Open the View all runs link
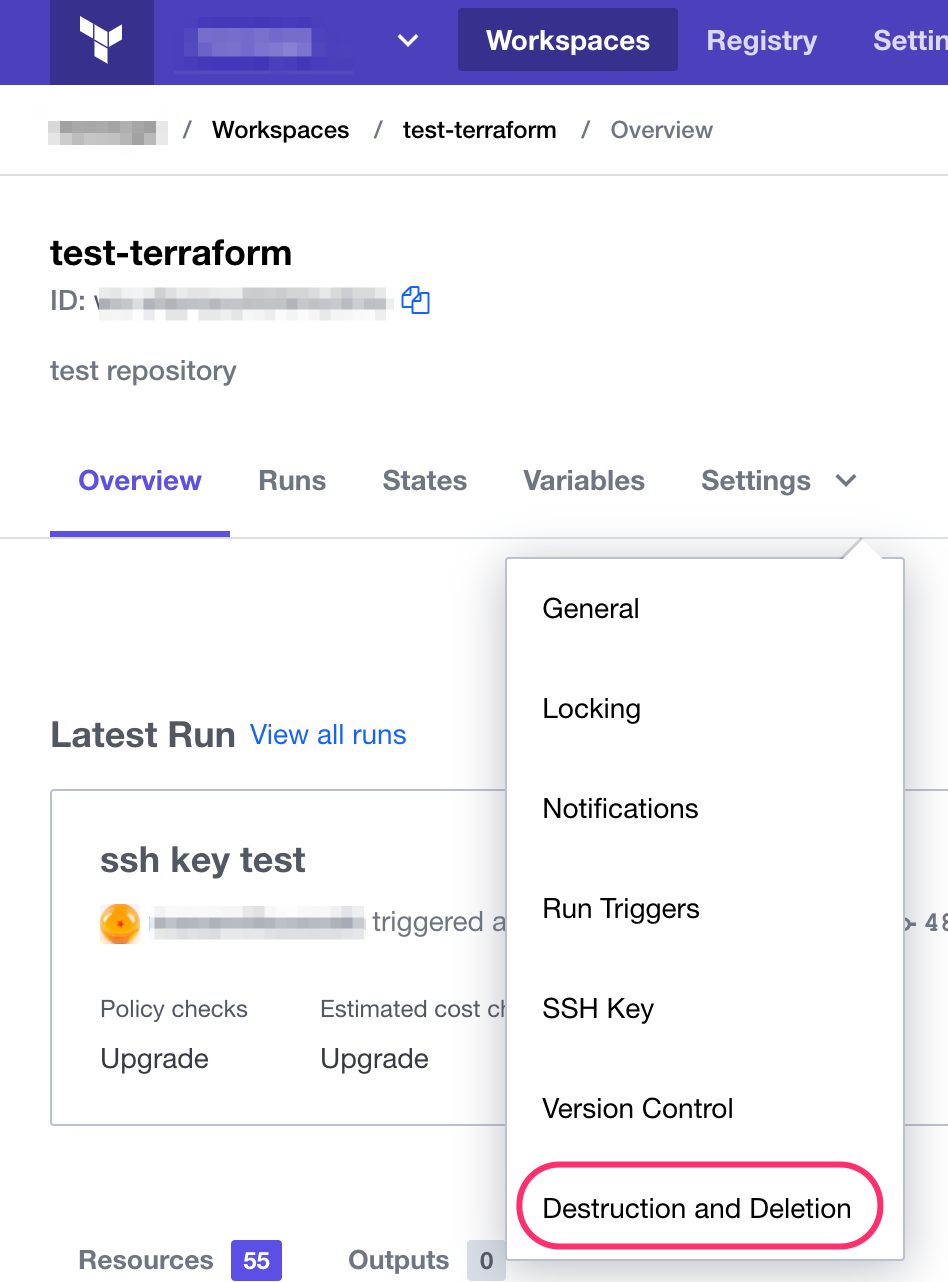The image size is (948, 1282). point(328,735)
